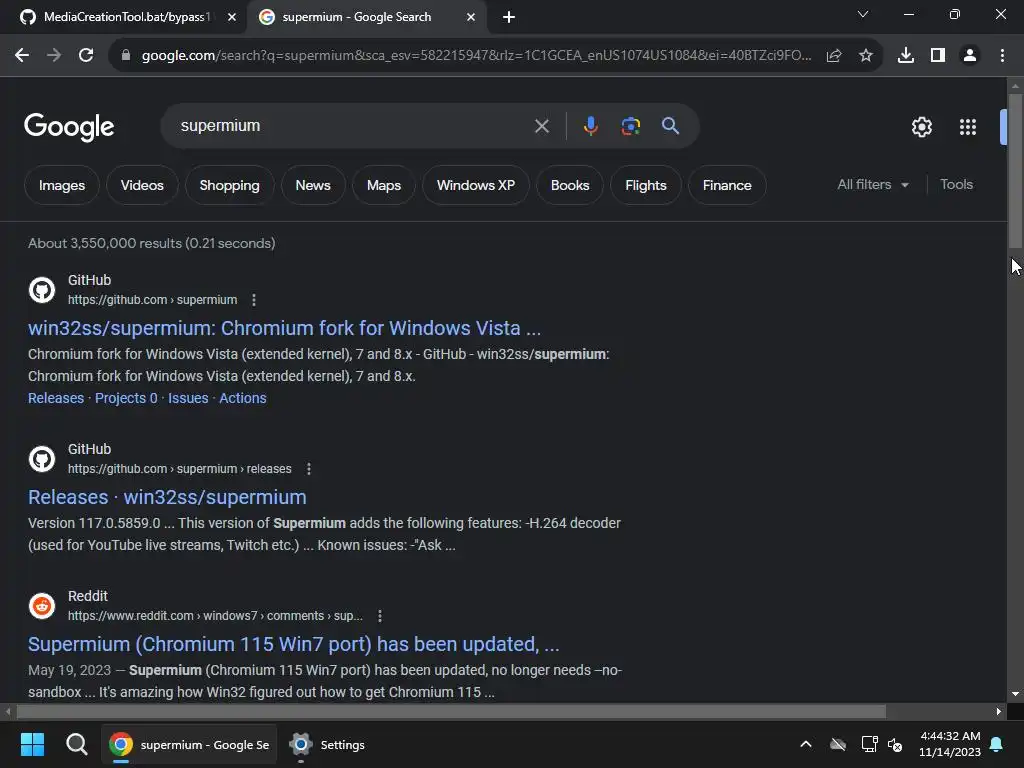The width and height of the screenshot is (1024, 768).
Task: Bookmark this page with the star icon
Action: pyautogui.click(x=866, y=56)
